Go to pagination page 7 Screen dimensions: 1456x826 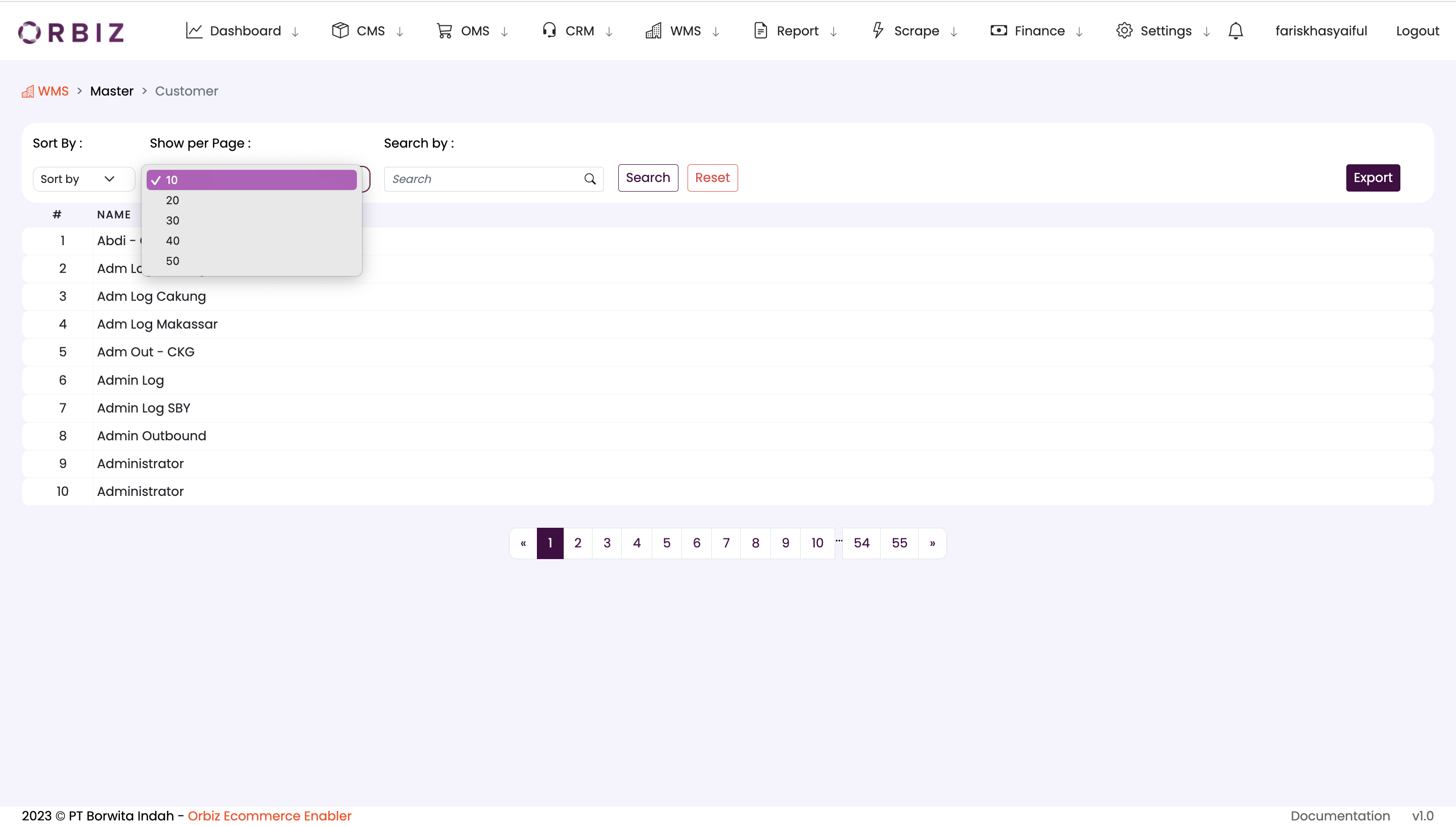pyautogui.click(x=726, y=543)
